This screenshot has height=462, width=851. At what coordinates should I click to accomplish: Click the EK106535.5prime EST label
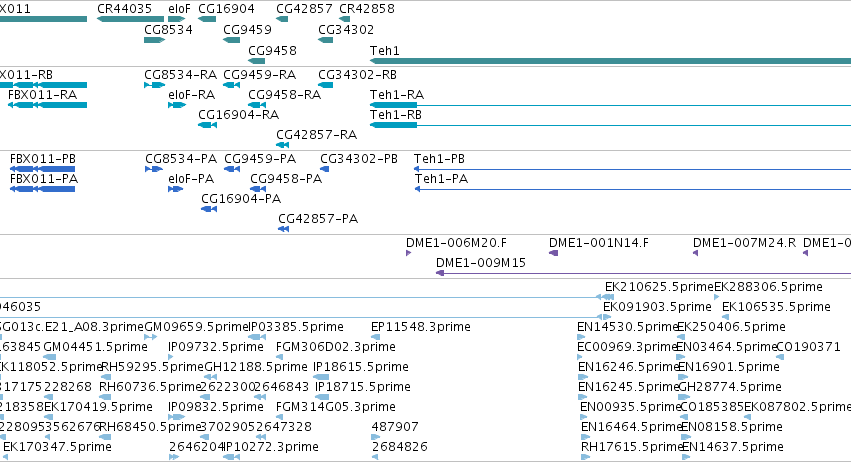776,307
